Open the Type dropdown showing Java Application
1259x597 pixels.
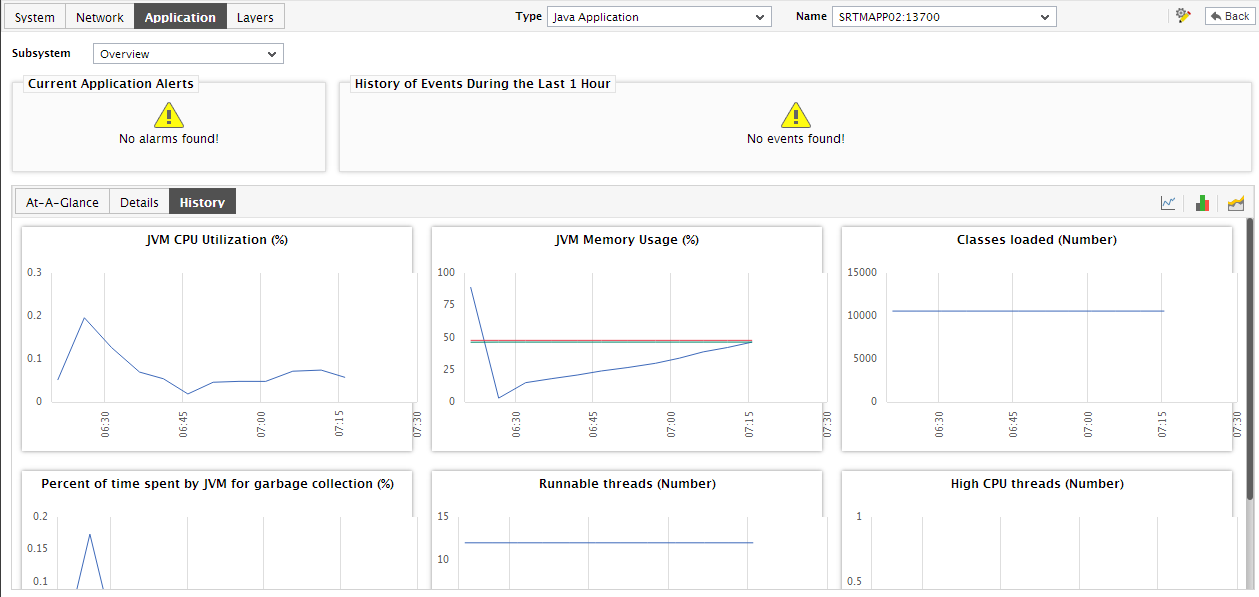[659, 17]
